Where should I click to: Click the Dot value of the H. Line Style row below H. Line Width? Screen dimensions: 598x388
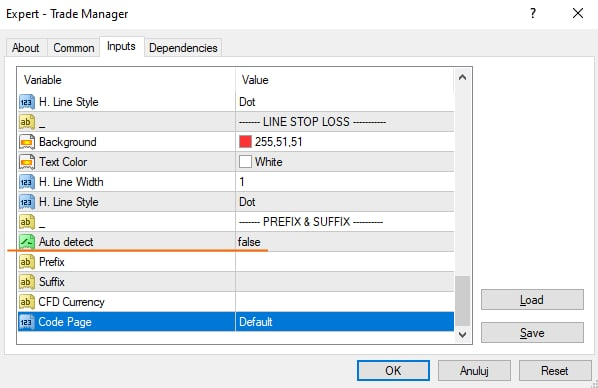[247, 202]
